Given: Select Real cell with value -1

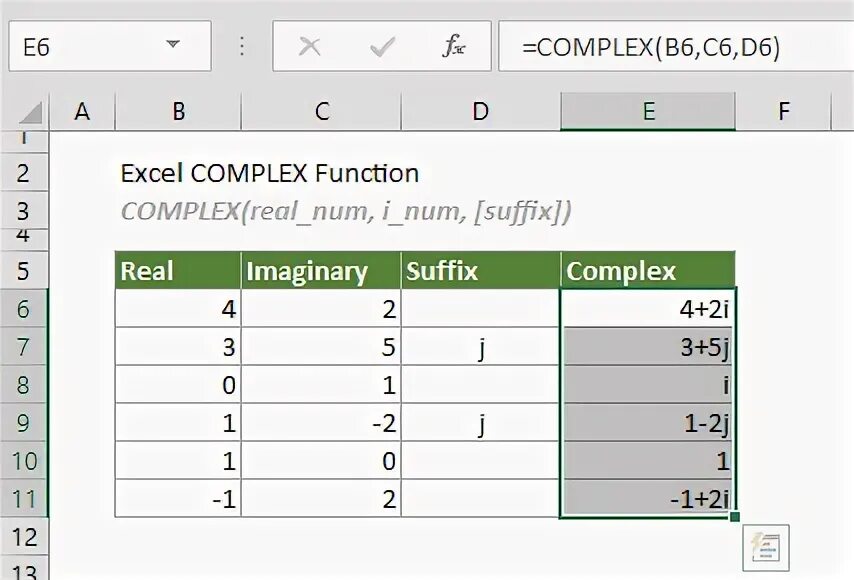Looking at the screenshot, I should [x=178, y=499].
